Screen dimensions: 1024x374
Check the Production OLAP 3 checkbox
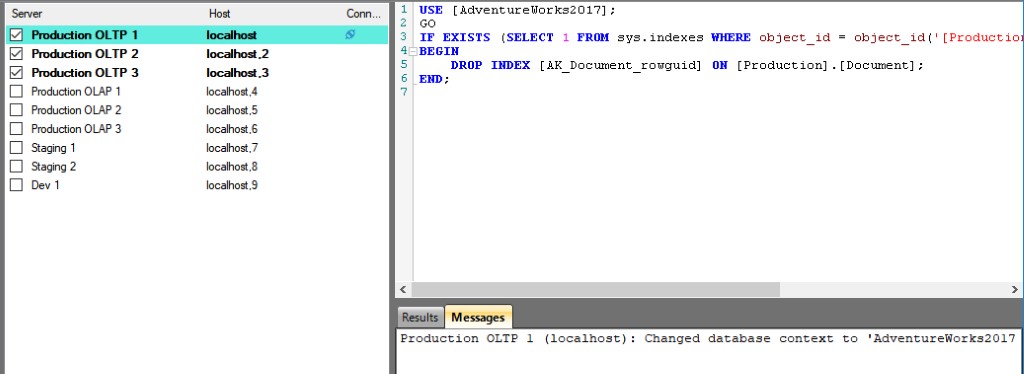click(x=17, y=129)
